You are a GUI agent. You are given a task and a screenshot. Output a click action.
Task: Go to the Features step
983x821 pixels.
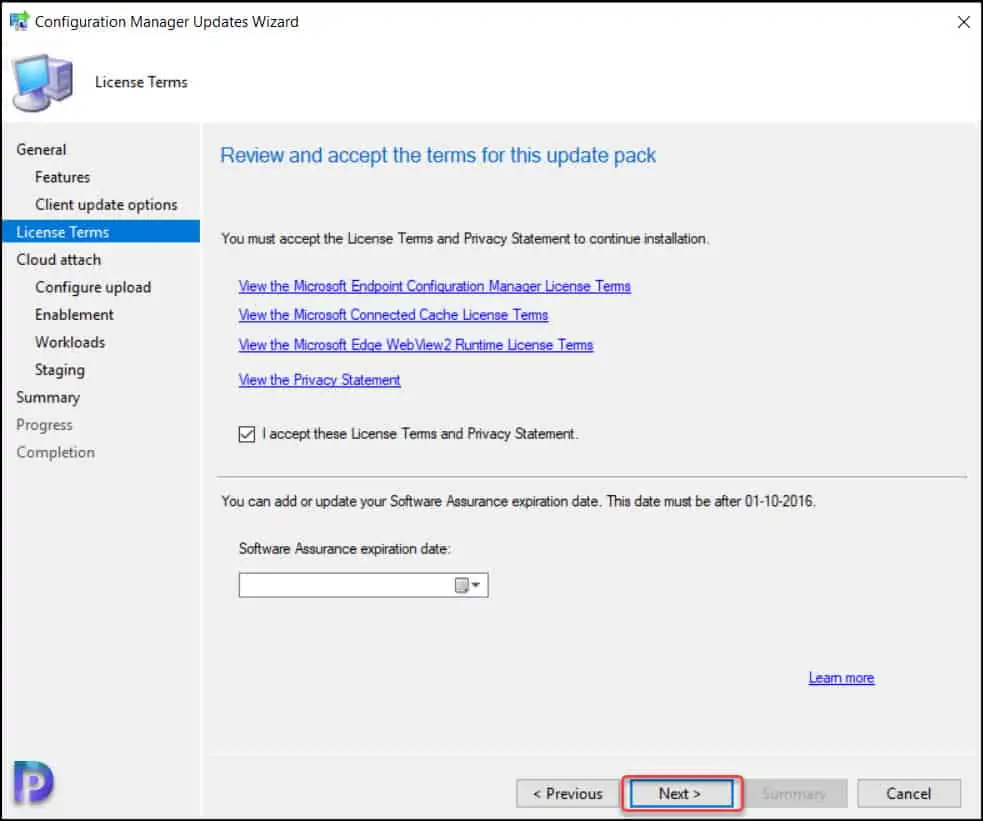click(x=62, y=177)
